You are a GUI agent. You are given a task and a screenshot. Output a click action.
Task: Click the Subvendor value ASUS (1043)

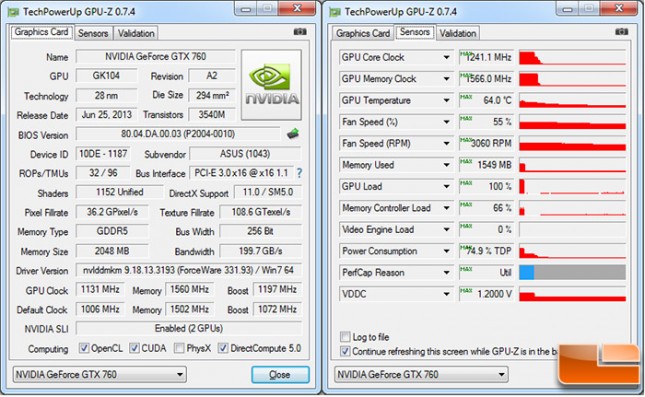coord(245,154)
